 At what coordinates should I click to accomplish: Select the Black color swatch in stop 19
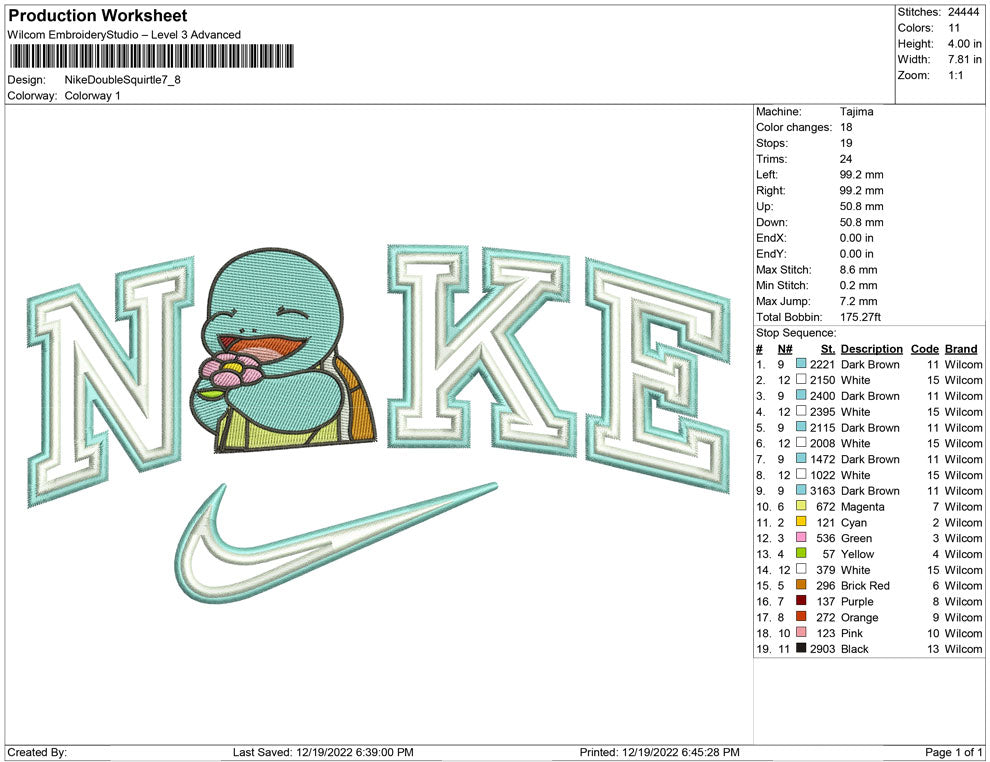pyautogui.click(x=801, y=648)
